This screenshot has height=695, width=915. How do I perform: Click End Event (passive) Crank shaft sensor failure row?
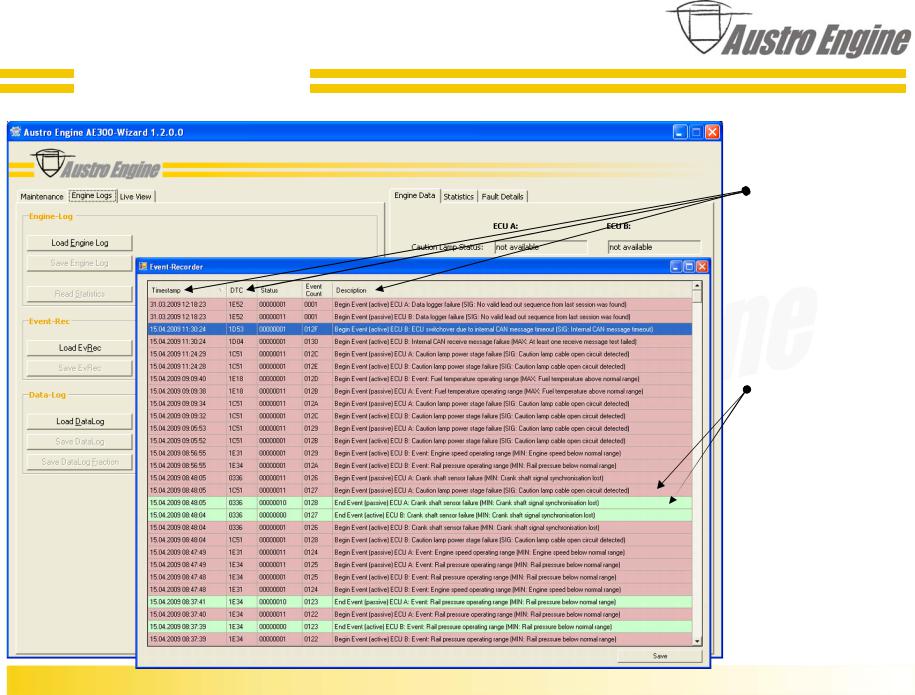tap(420, 502)
